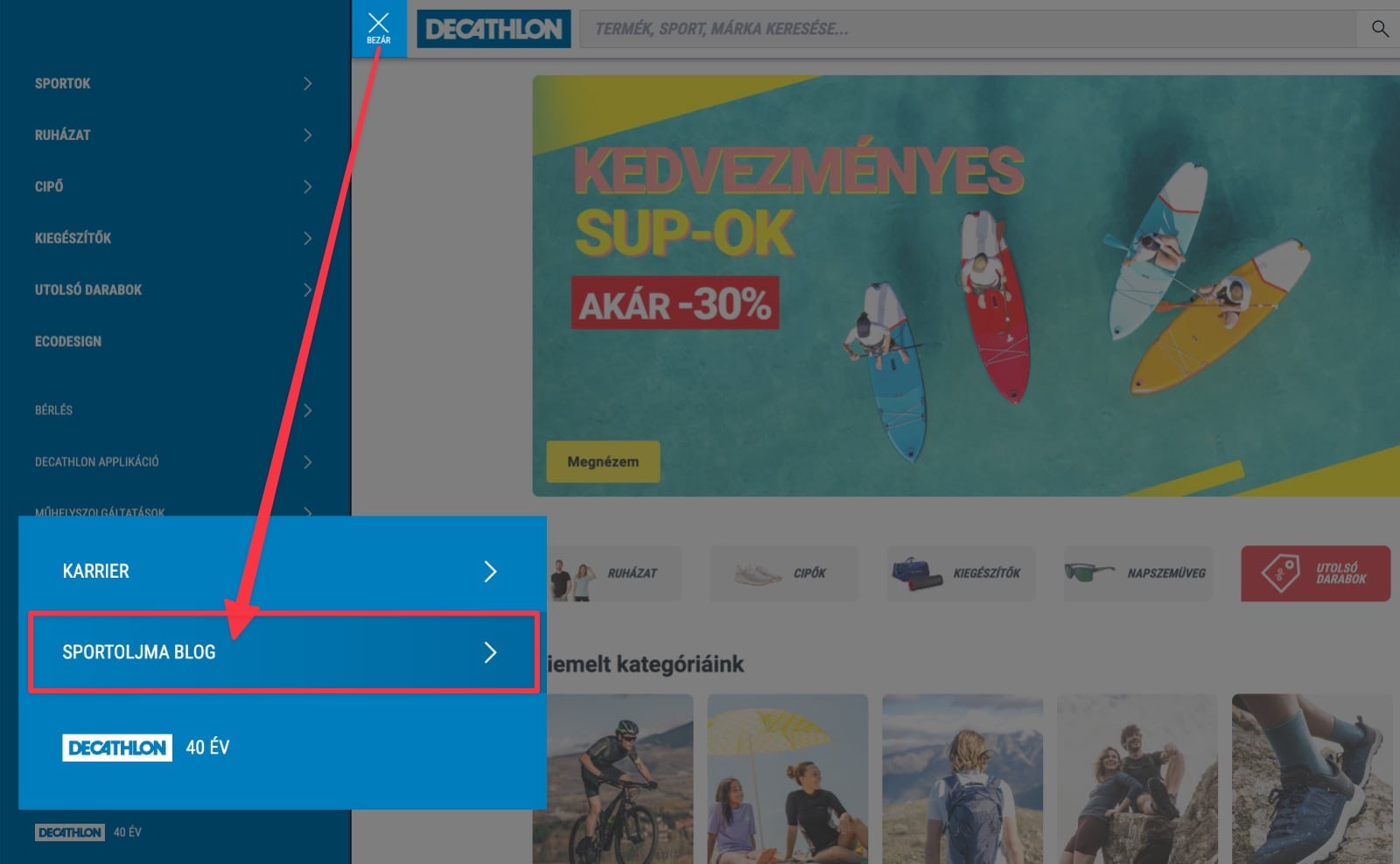Expand the chevron beside SPORTOLJMA BLOG
The width and height of the screenshot is (1400, 864).
pyautogui.click(x=491, y=652)
